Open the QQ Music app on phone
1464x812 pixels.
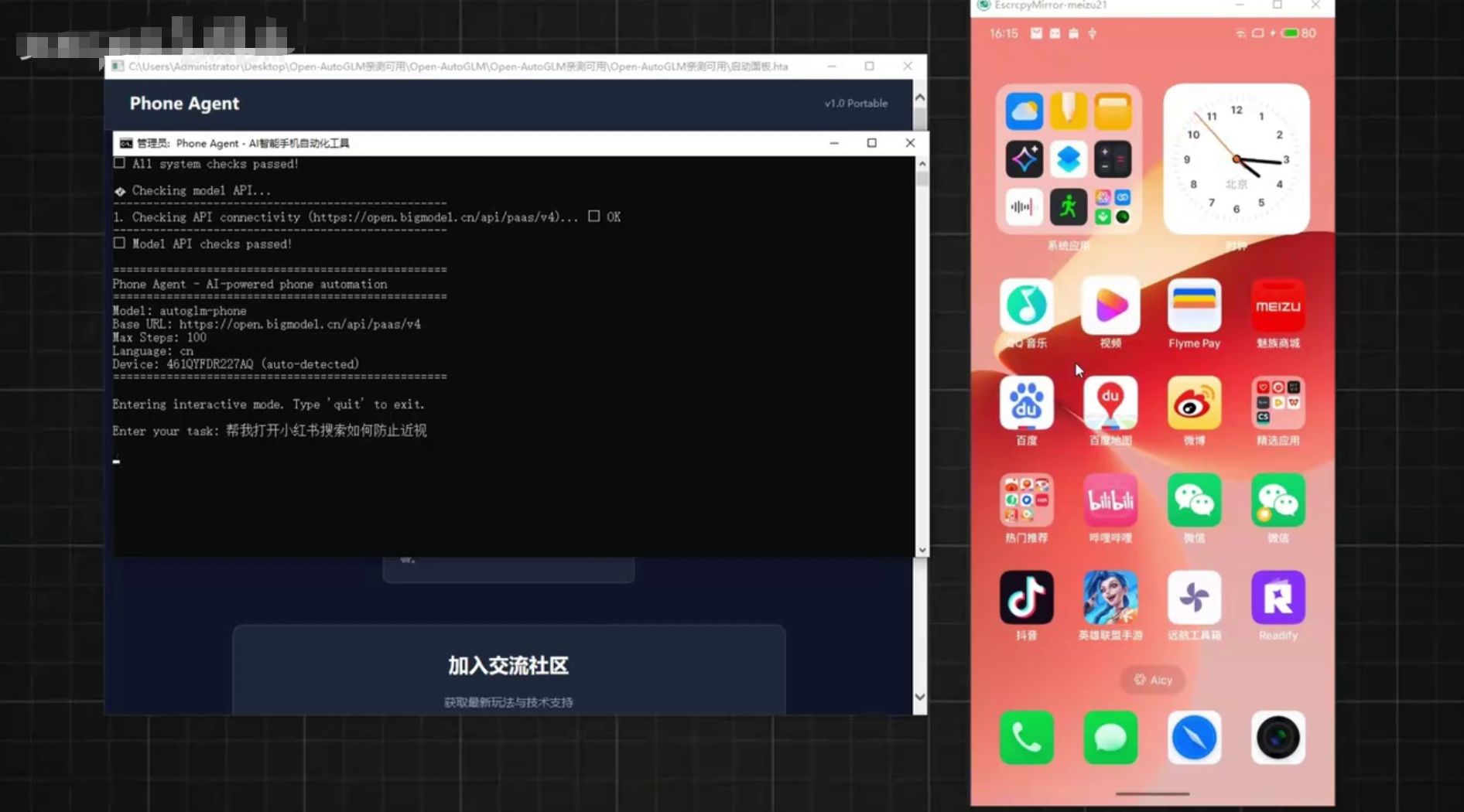pos(1026,305)
